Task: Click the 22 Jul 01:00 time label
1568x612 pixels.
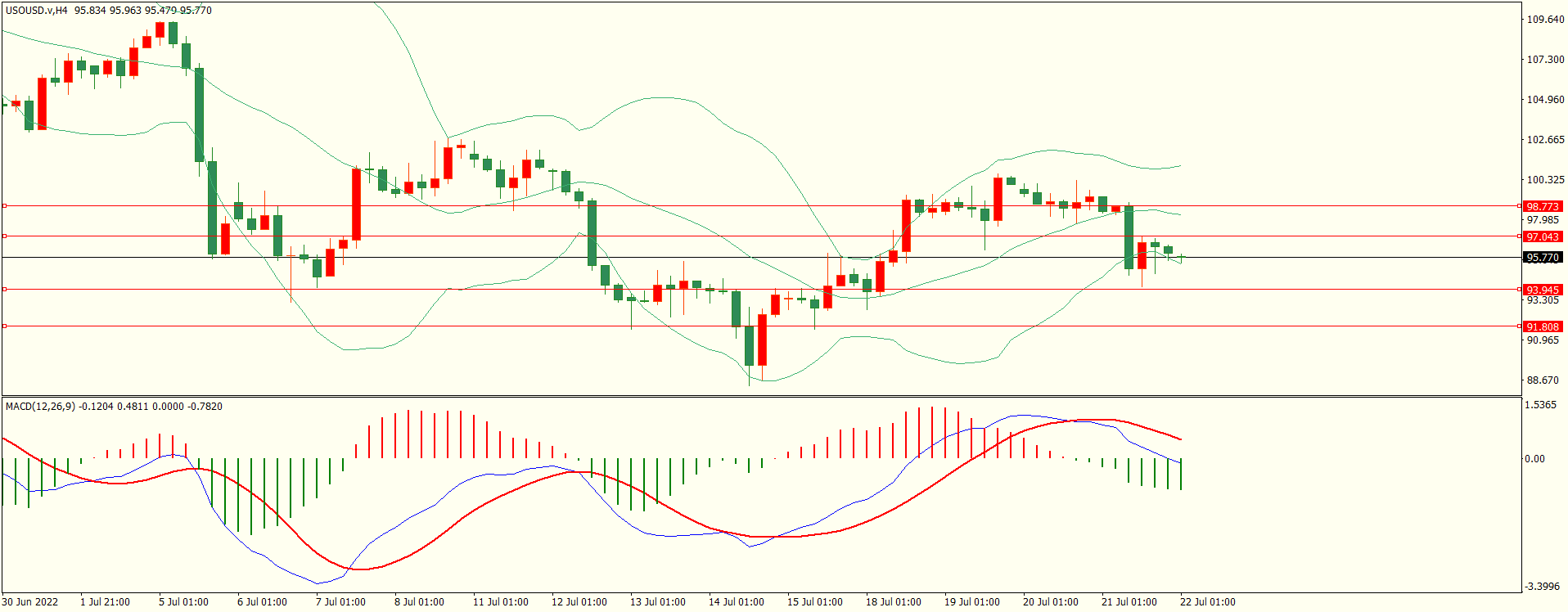Action: click(x=1208, y=602)
